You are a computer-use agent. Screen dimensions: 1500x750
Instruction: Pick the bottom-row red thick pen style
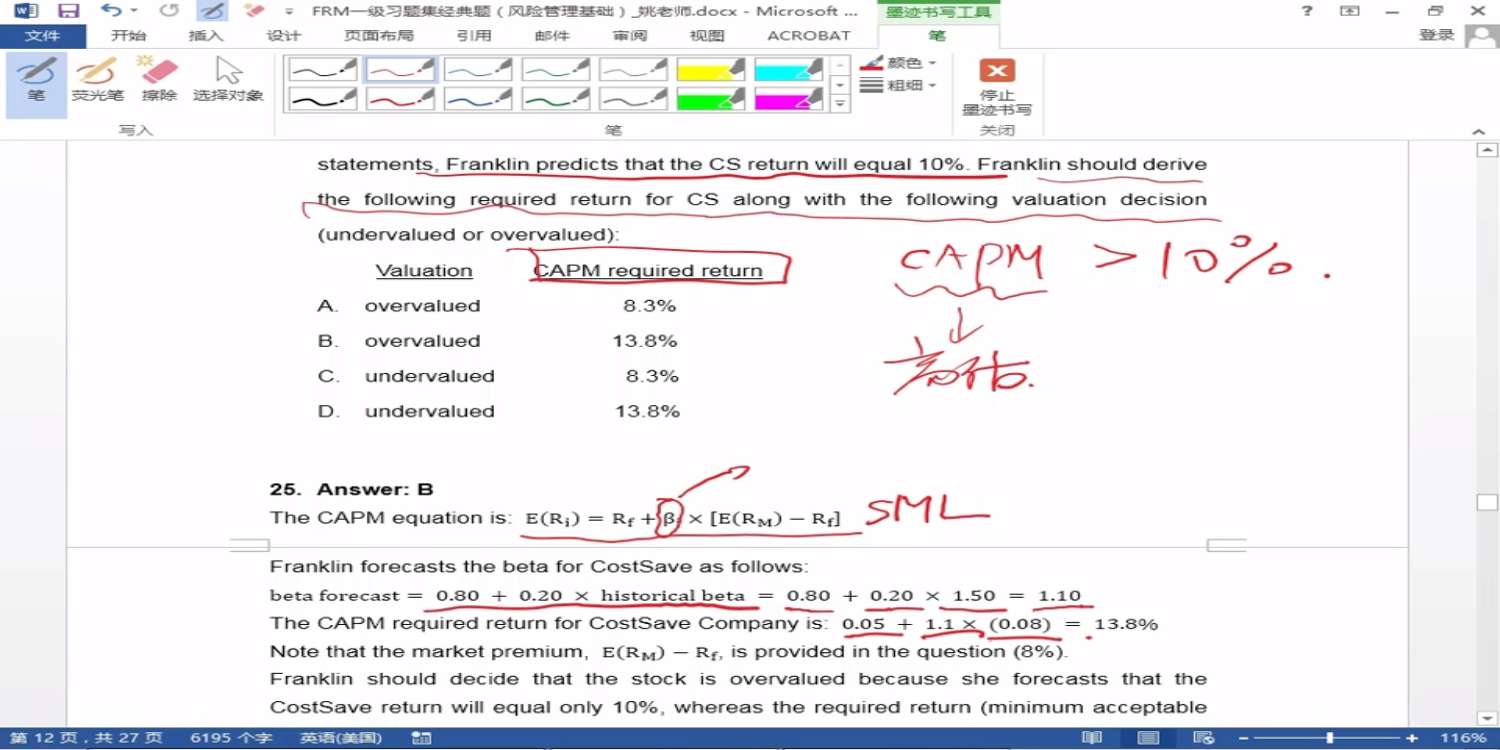coord(400,99)
